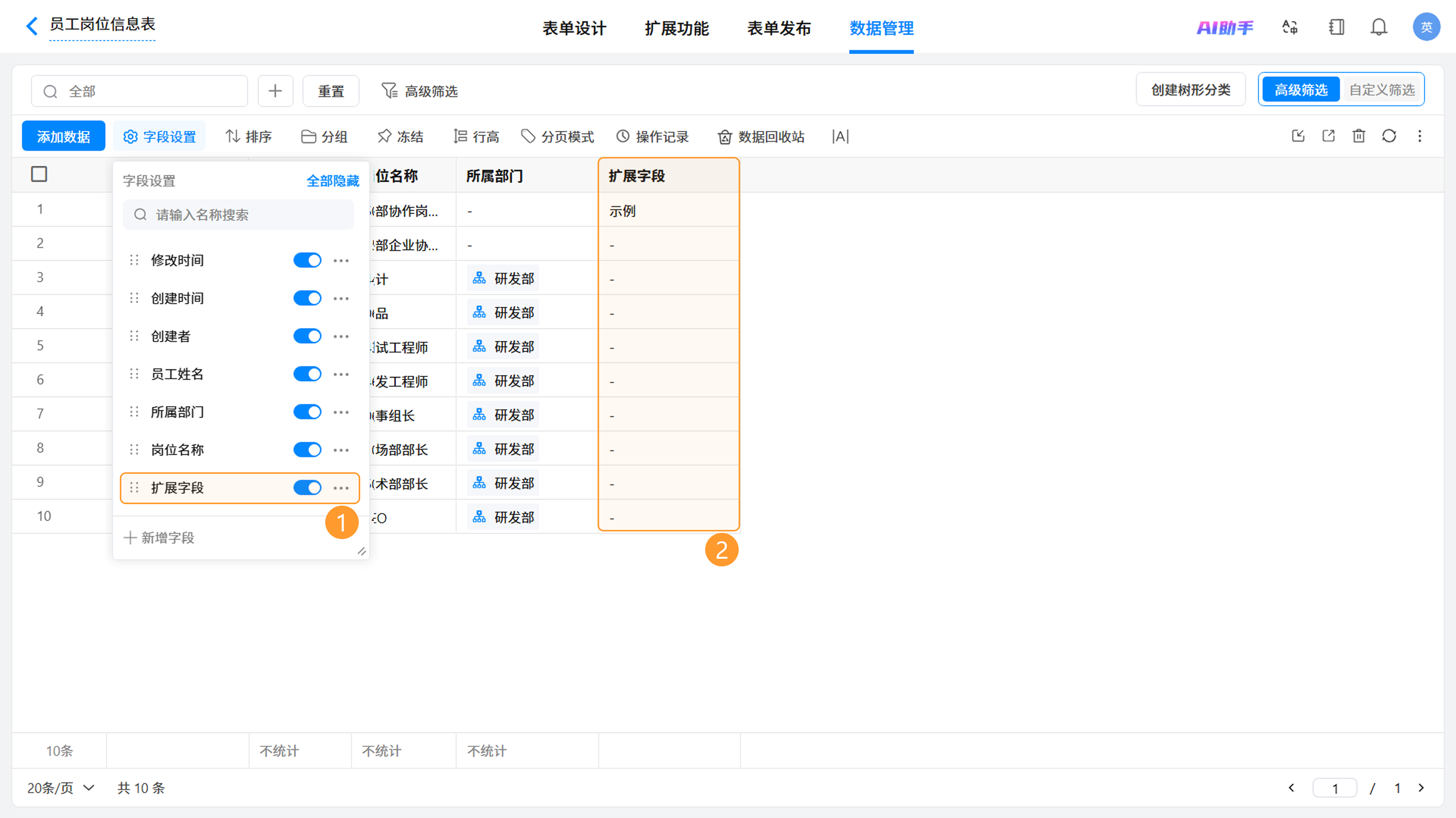The width and height of the screenshot is (1456, 818).
Task: Click the drag handle for 扩展字段
Action: click(x=134, y=487)
